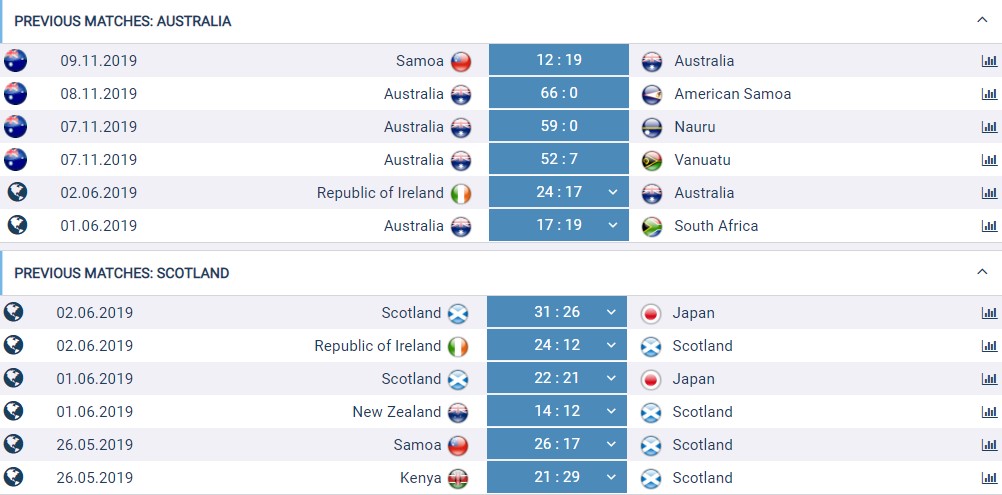This screenshot has width=1002, height=495.
Task: Click Previous Matches: Scotland header title
Action: click(x=121, y=273)
